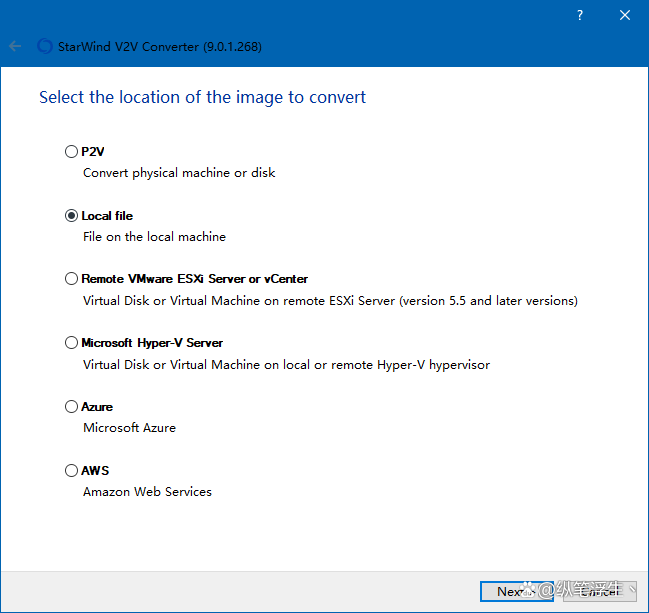Click the 'File on the local machine' description
649x613 pixels.
(154, 237)
